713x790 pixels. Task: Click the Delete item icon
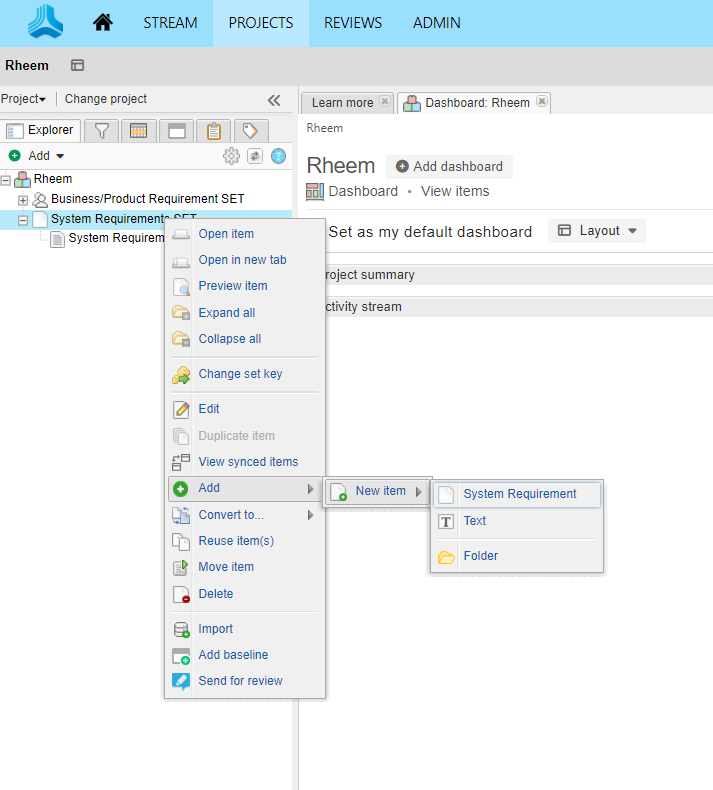[x=181, y=595]
